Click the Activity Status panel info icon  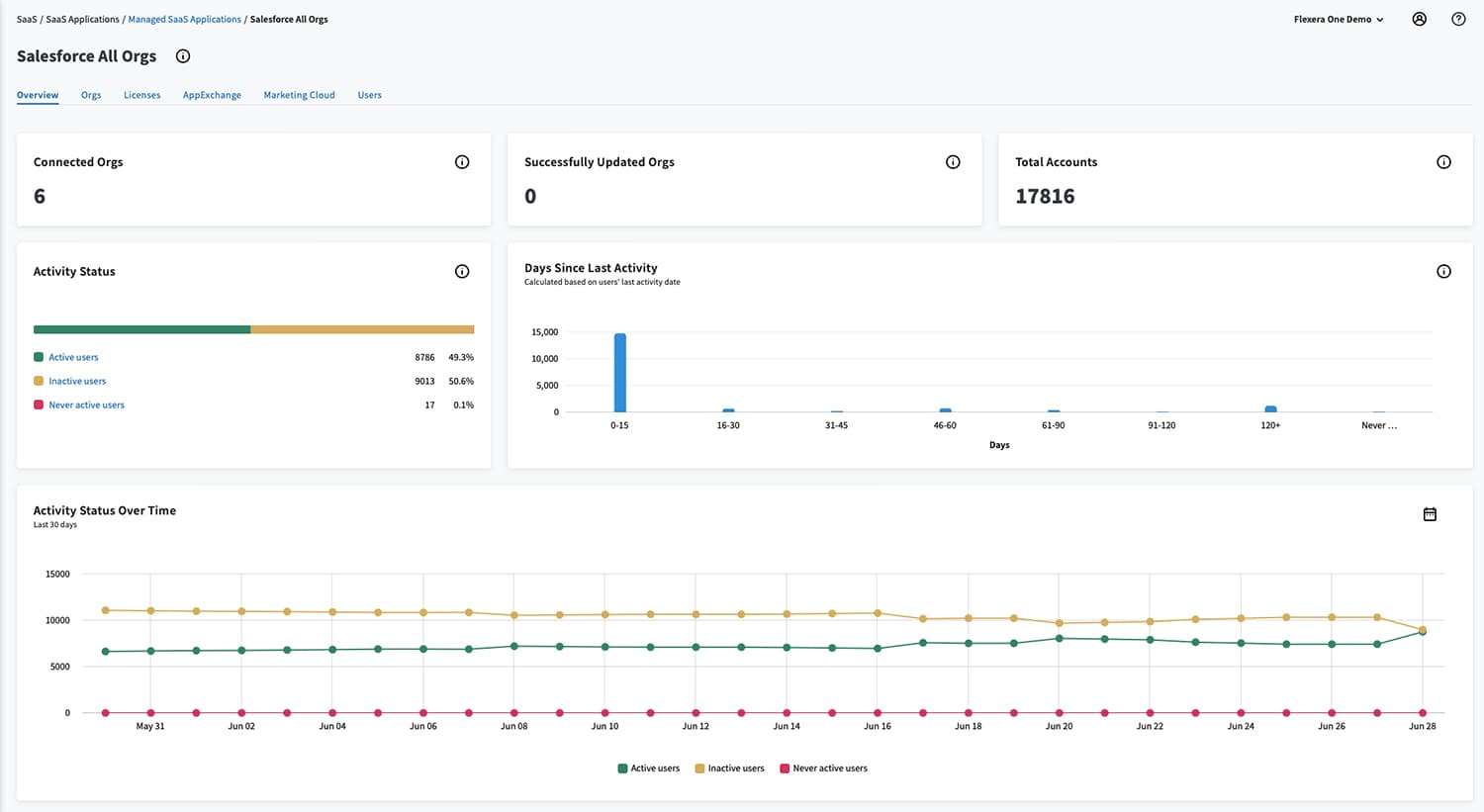462,271
